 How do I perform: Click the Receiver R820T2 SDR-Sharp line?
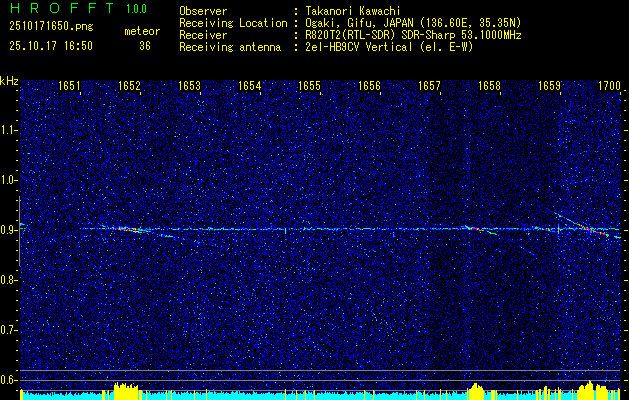(411, 35)
